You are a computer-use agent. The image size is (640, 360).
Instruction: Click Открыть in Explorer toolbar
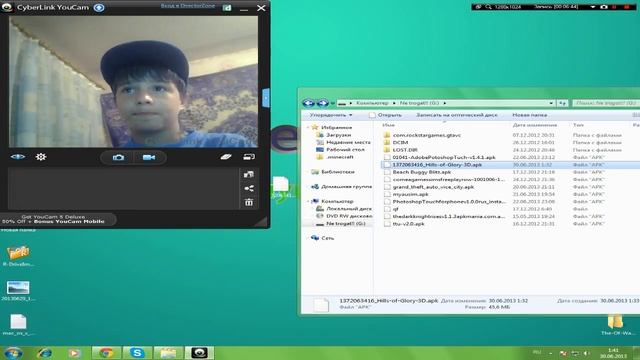(x=385, y=115)
